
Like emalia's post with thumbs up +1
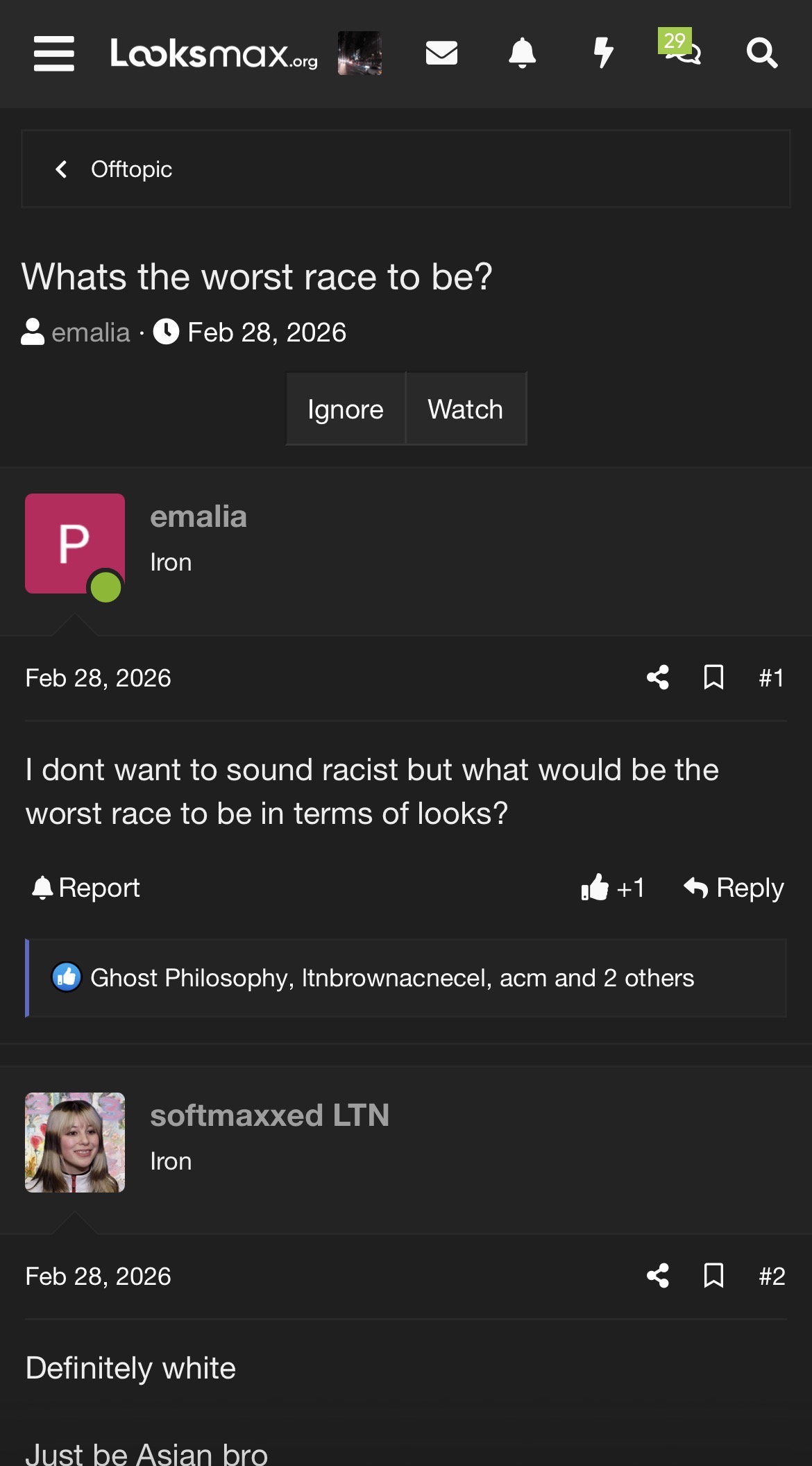613,888
